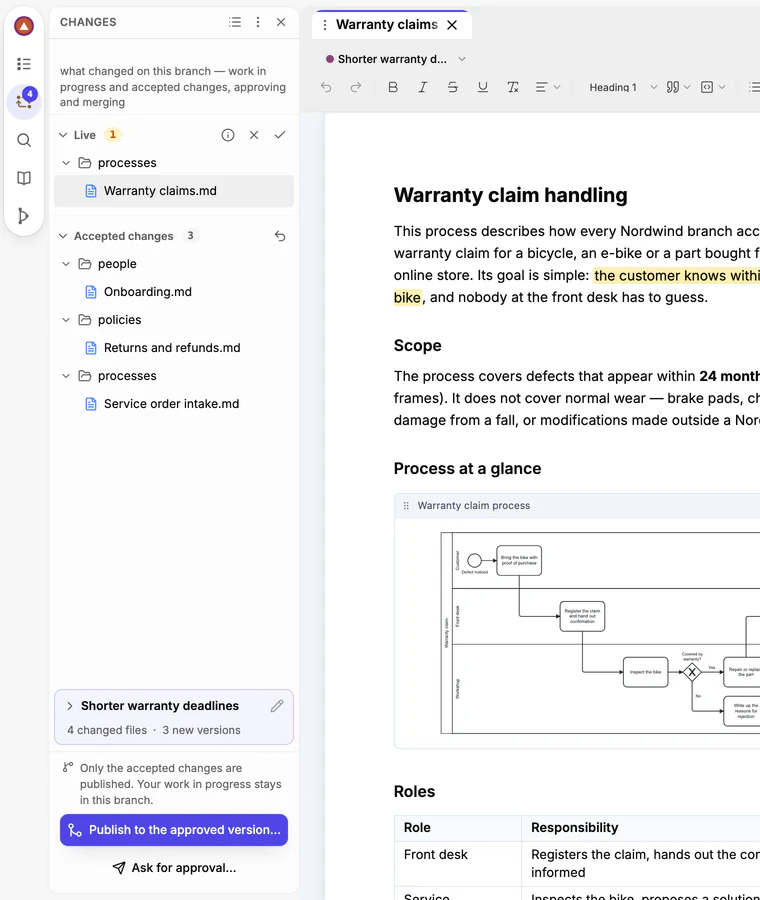Close the Changes panel
The height and width of the screenshot is (900, 760).
(x=281, y=22)
